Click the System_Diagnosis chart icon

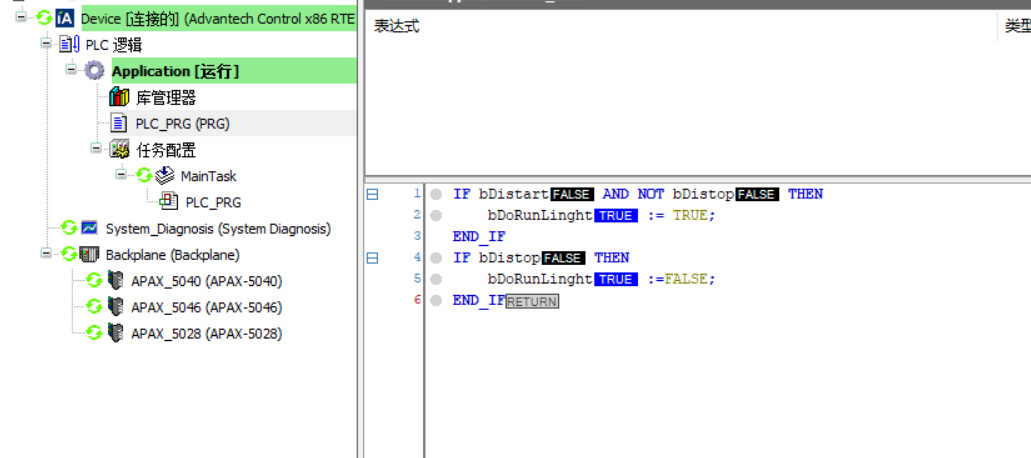click(x=90, y=228)
